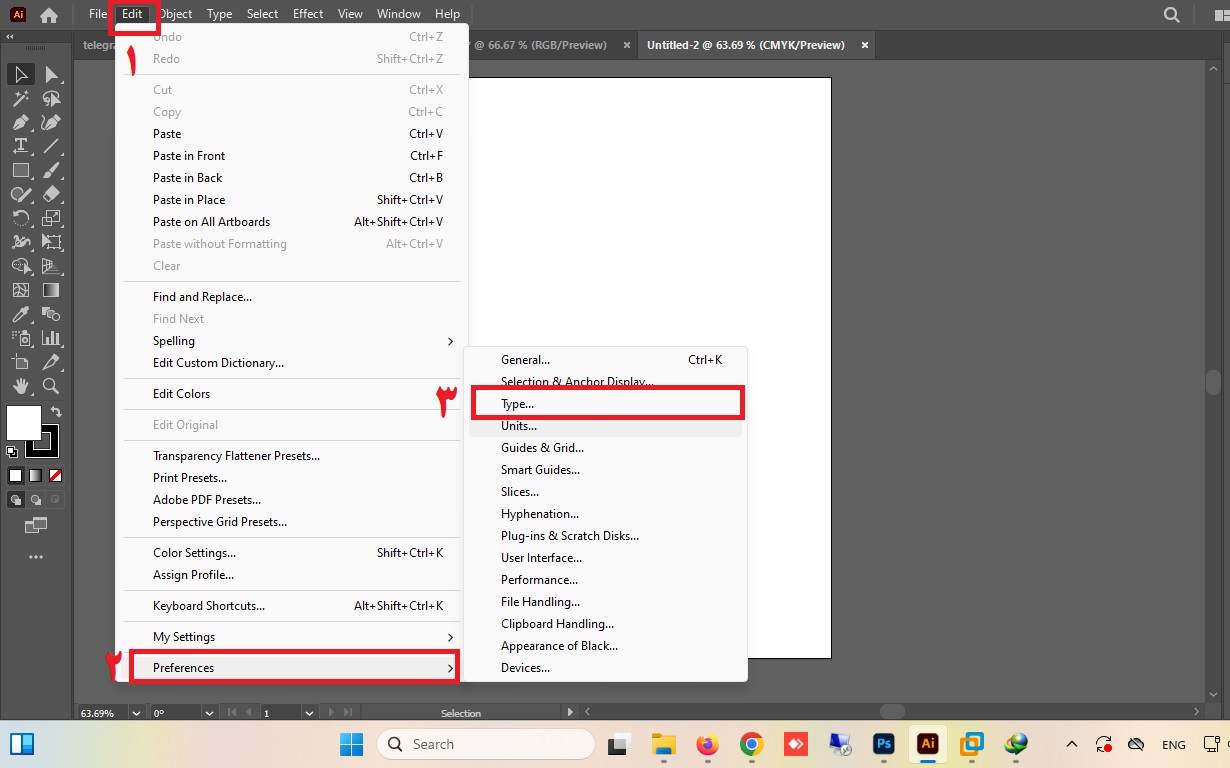Pick the Magic Wand tool

[20, 99]
